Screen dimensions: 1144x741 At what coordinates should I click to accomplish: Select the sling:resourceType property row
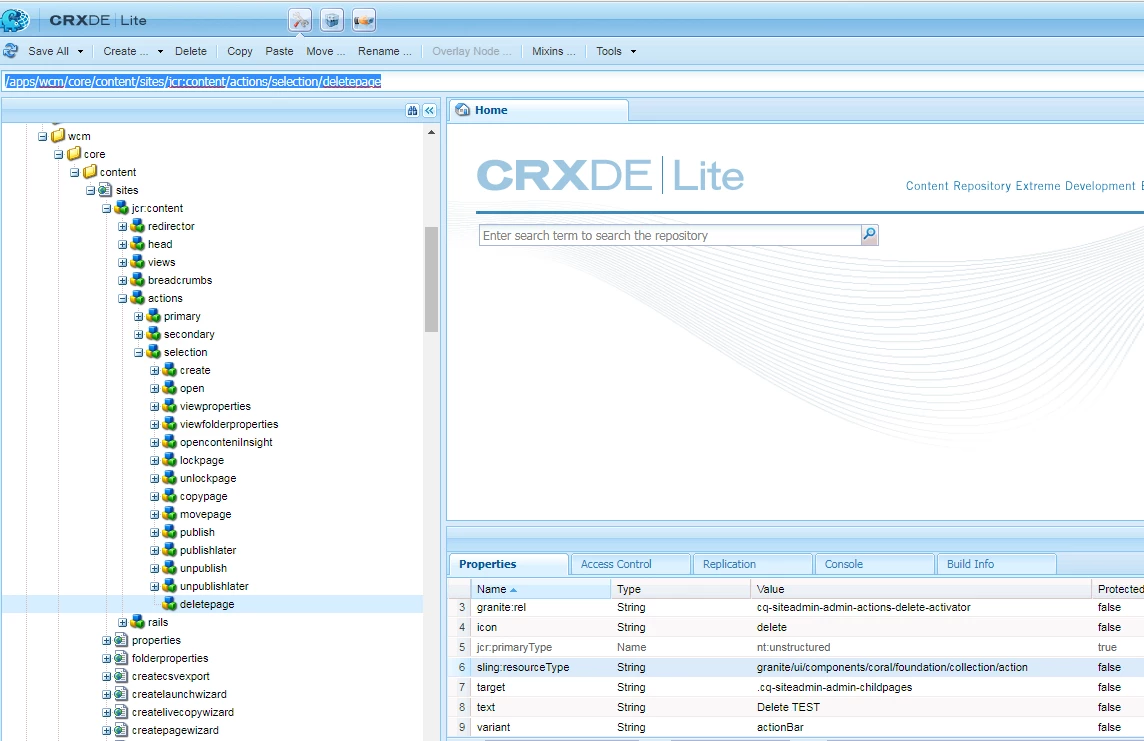point(795,667)
